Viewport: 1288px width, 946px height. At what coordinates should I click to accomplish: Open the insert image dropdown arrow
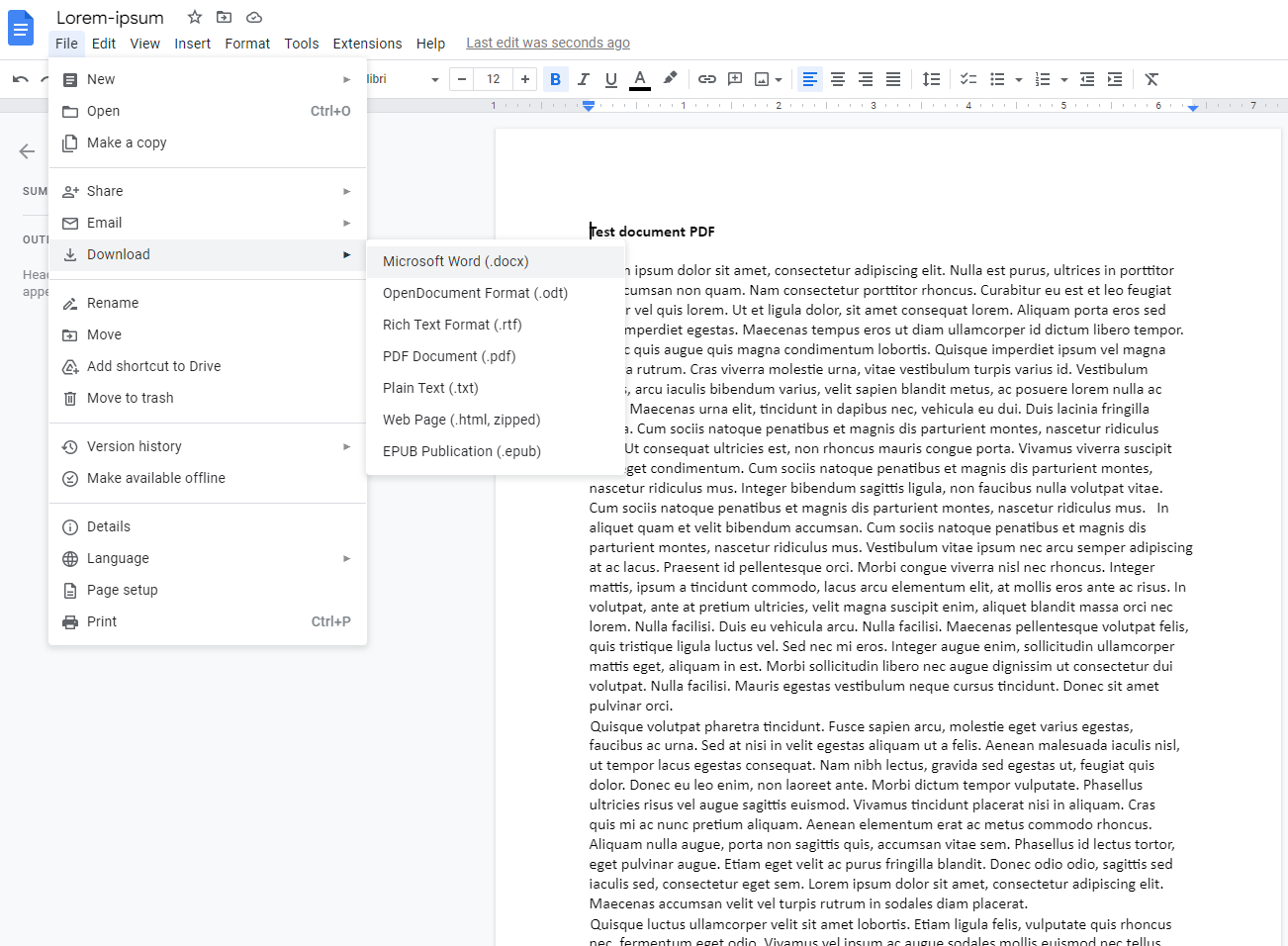(x=779, y=79)
